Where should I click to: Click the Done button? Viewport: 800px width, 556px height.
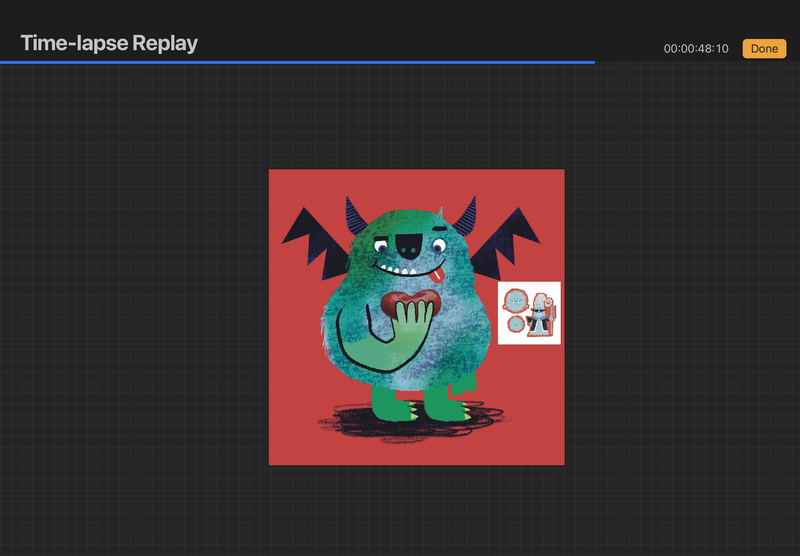764,49
